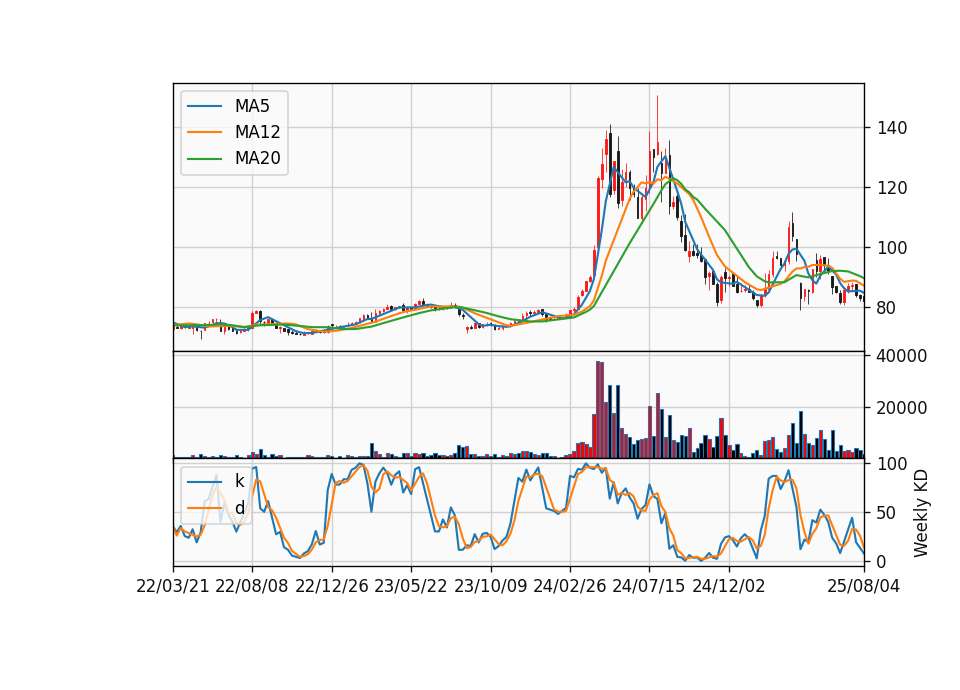Click the Weekly KD axis title
Viewport: 960px width, 690px height.
tap(920, 514)
